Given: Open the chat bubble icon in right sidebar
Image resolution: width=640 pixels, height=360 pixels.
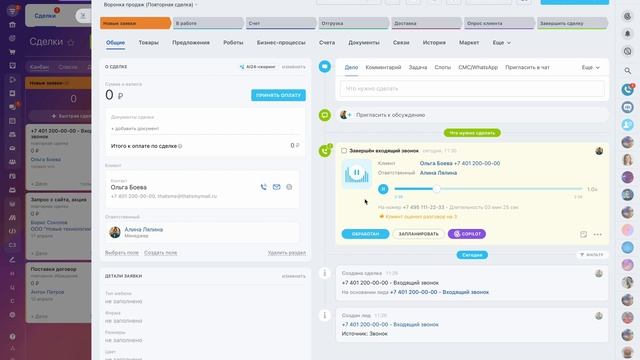Looking at the screenshot, I should (627, 107).
